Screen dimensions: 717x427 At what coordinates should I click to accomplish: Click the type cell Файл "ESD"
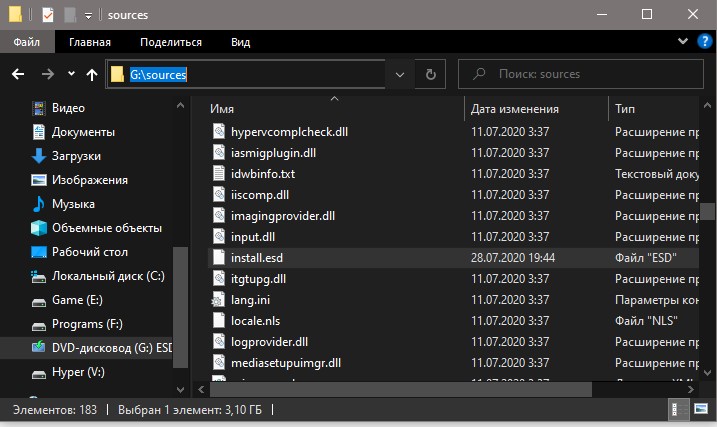click(x=646, y=258)
